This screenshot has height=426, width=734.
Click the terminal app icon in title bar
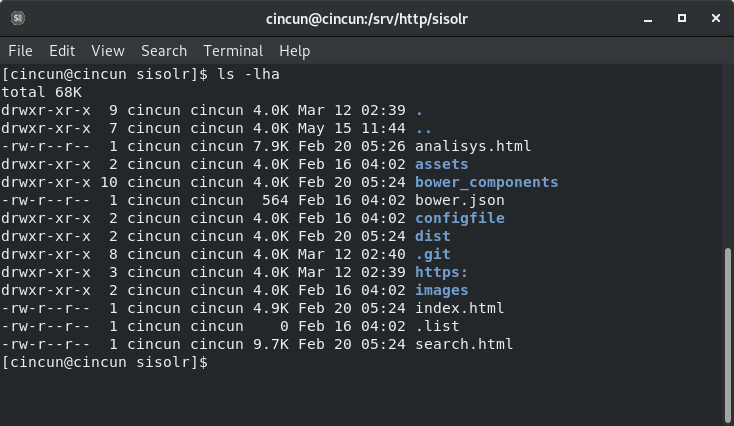pyautogui.click(x=20, y=18)
